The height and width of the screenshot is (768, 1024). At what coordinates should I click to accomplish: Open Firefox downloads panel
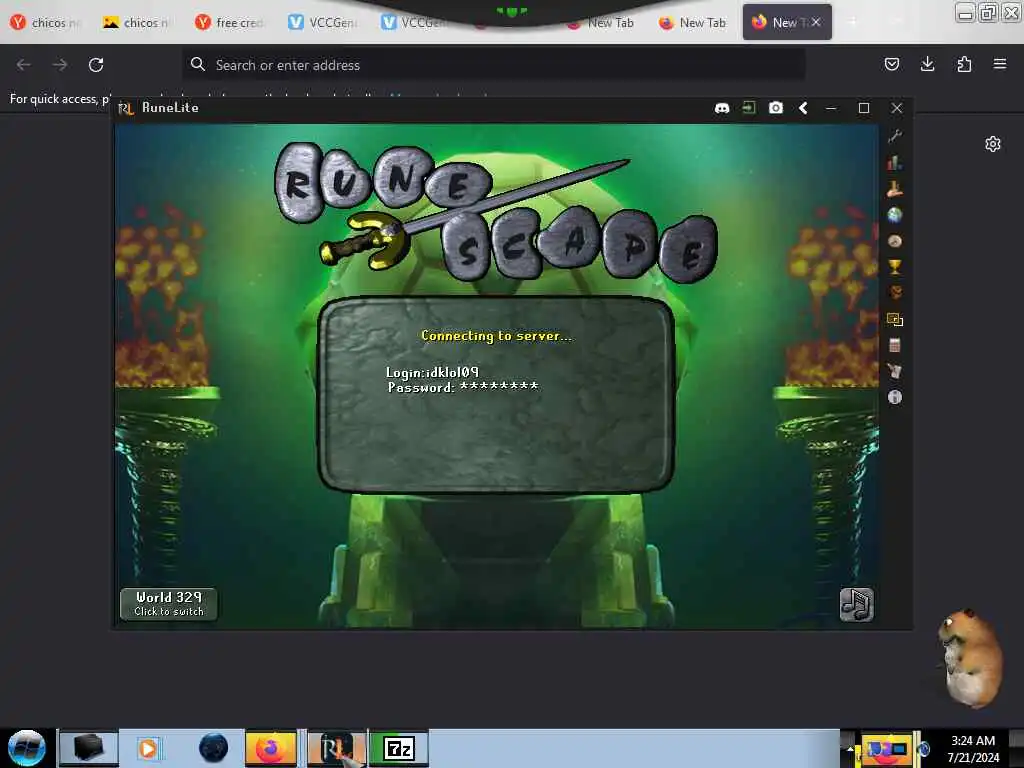(x=927, y=64)
